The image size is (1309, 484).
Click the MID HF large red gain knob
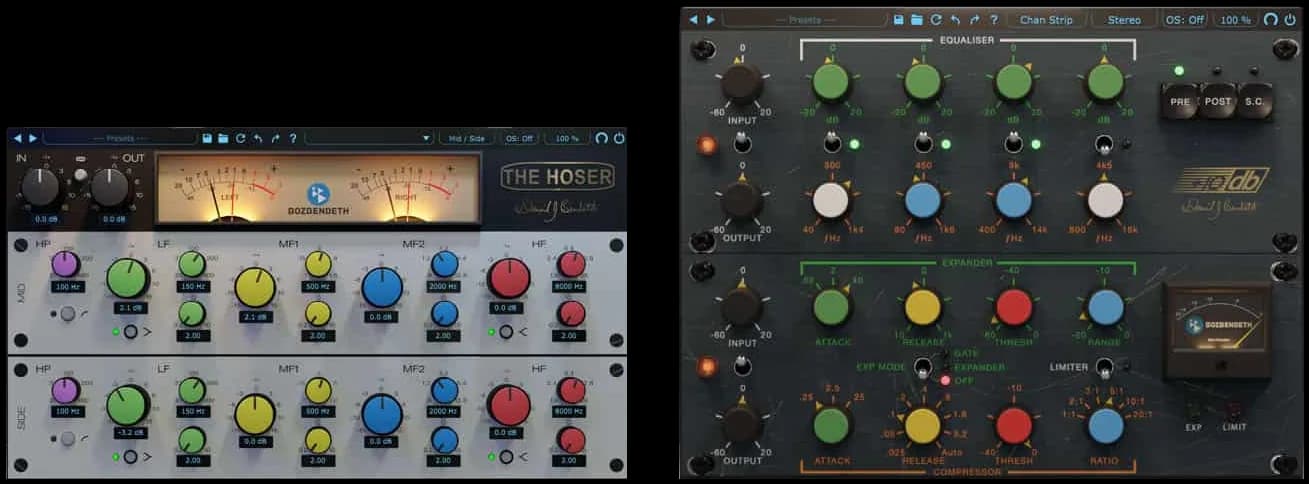click(x=509, y=278)
